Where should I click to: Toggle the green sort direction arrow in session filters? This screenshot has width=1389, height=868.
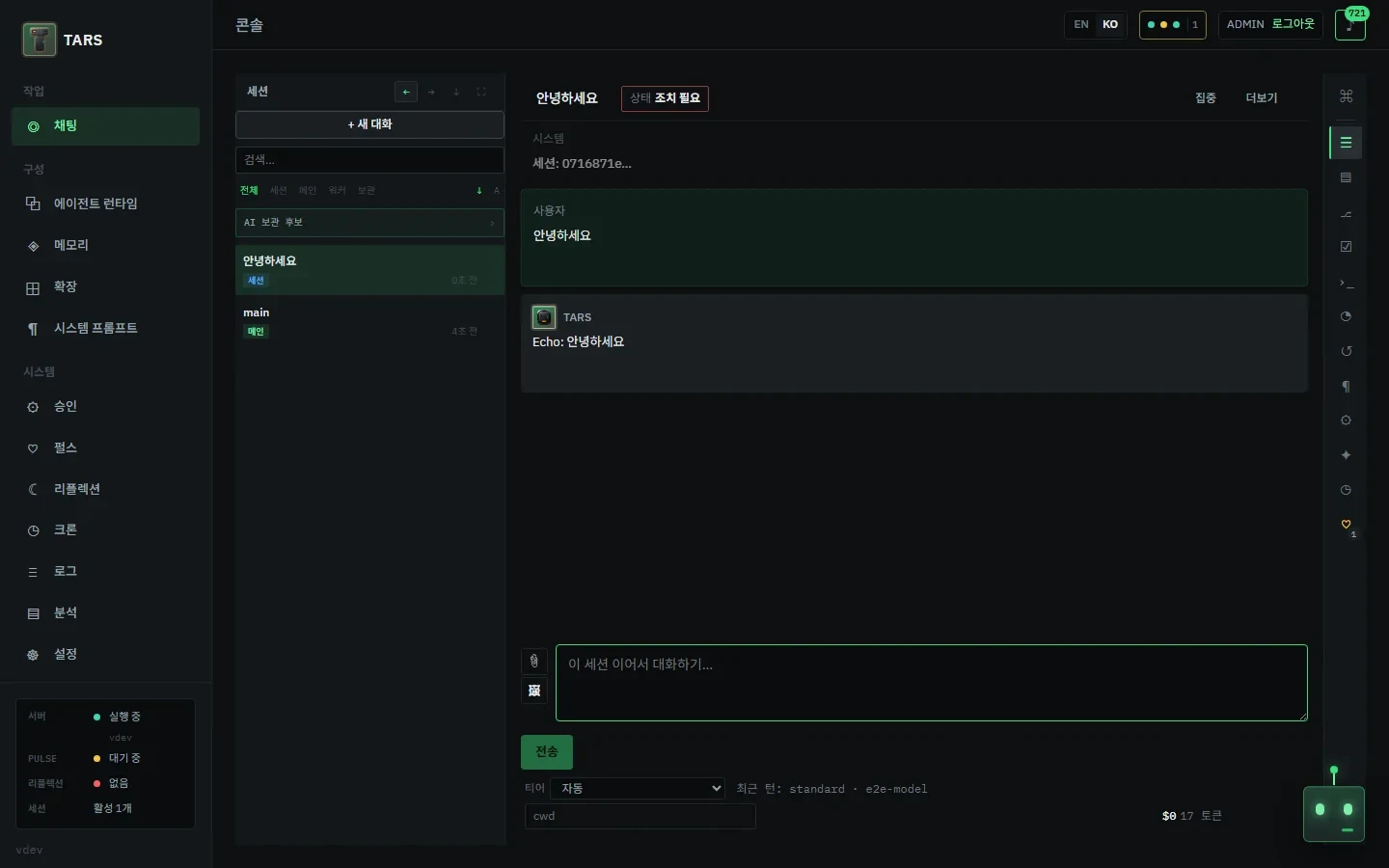(479, 191)
